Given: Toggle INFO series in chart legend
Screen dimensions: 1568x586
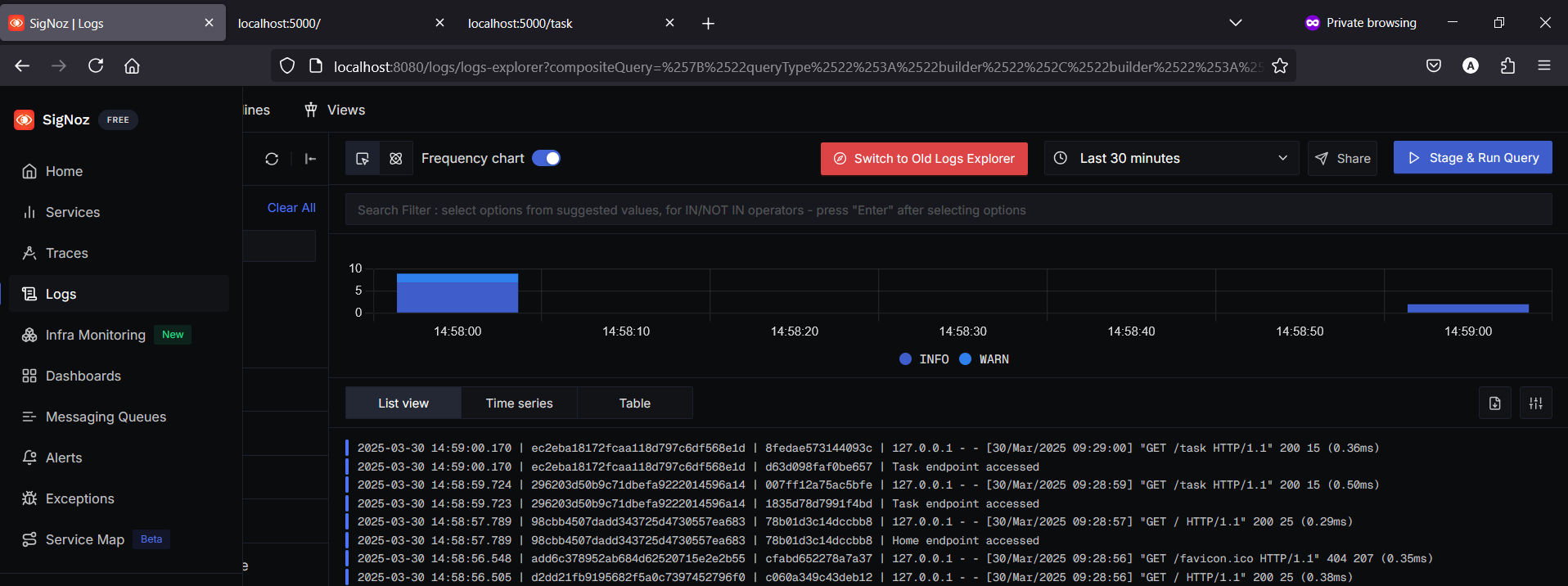Looking at the screenshot, I should [924, 359].
